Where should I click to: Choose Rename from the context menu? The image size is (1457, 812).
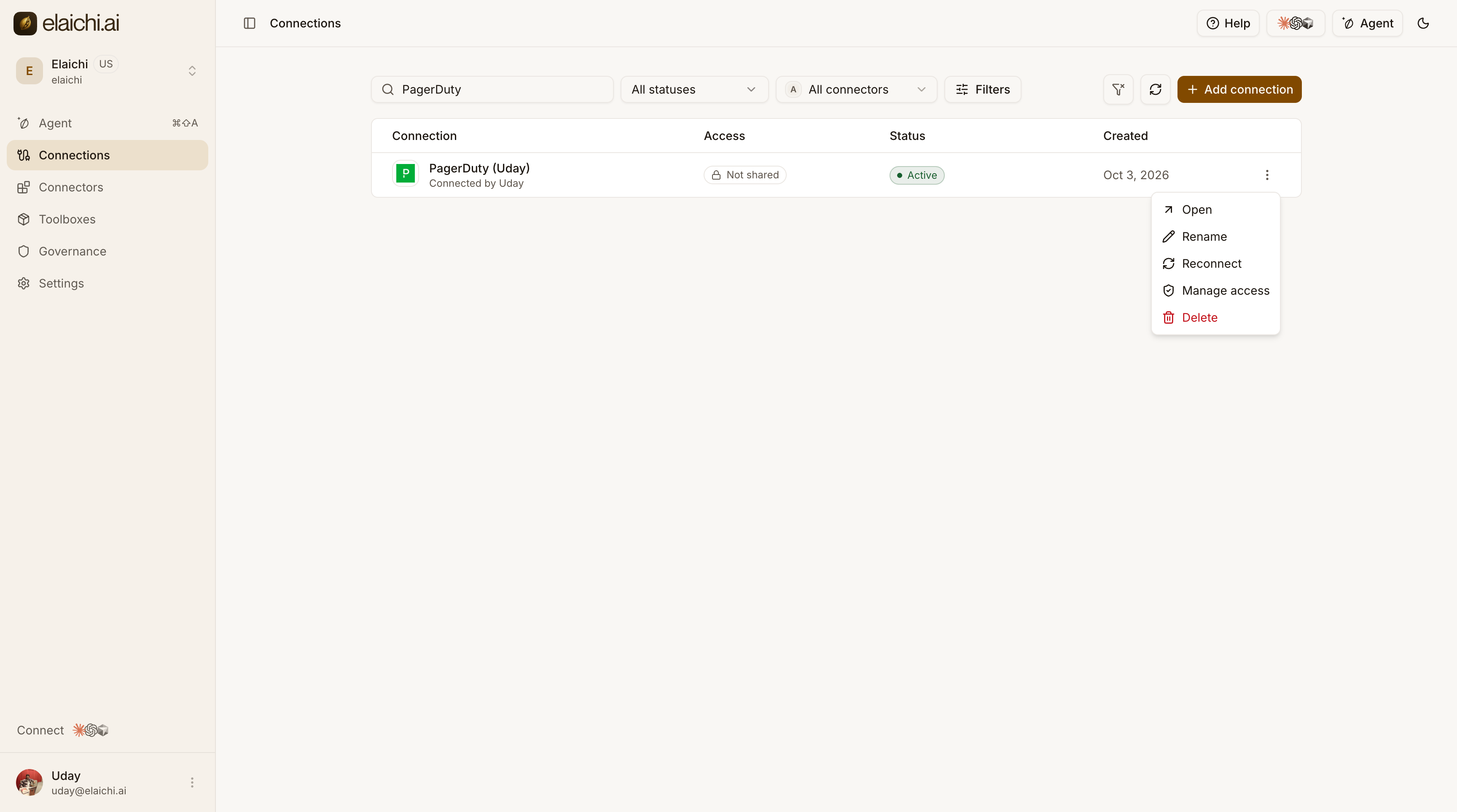(x=1215, y=237)
